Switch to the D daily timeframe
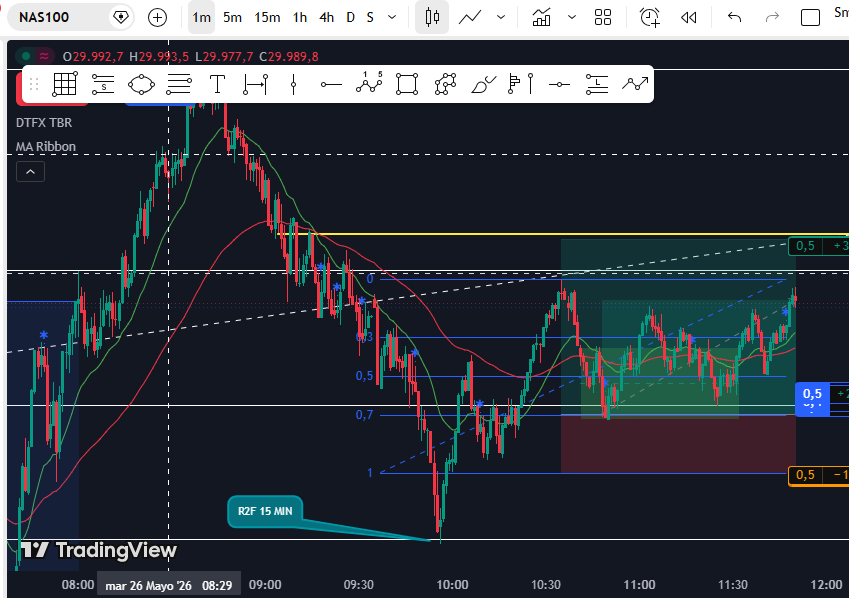The height and width of the screenshot is (598, 849). (x=350, y=17)
